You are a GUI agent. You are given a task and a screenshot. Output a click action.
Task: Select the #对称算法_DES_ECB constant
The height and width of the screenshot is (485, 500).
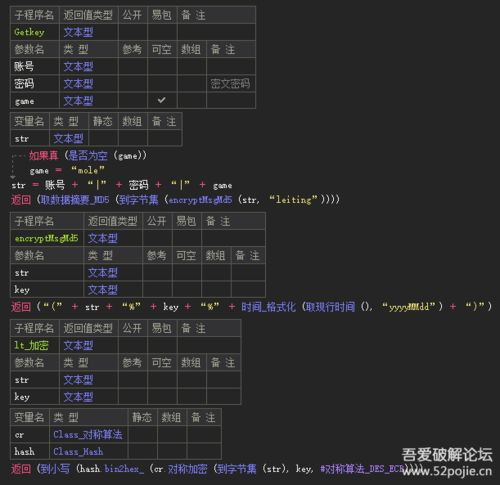[x=363, y=469]
